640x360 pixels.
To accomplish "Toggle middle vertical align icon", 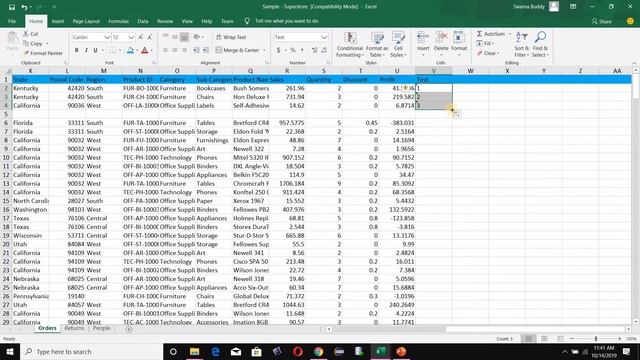I will (x=175, y=37).
